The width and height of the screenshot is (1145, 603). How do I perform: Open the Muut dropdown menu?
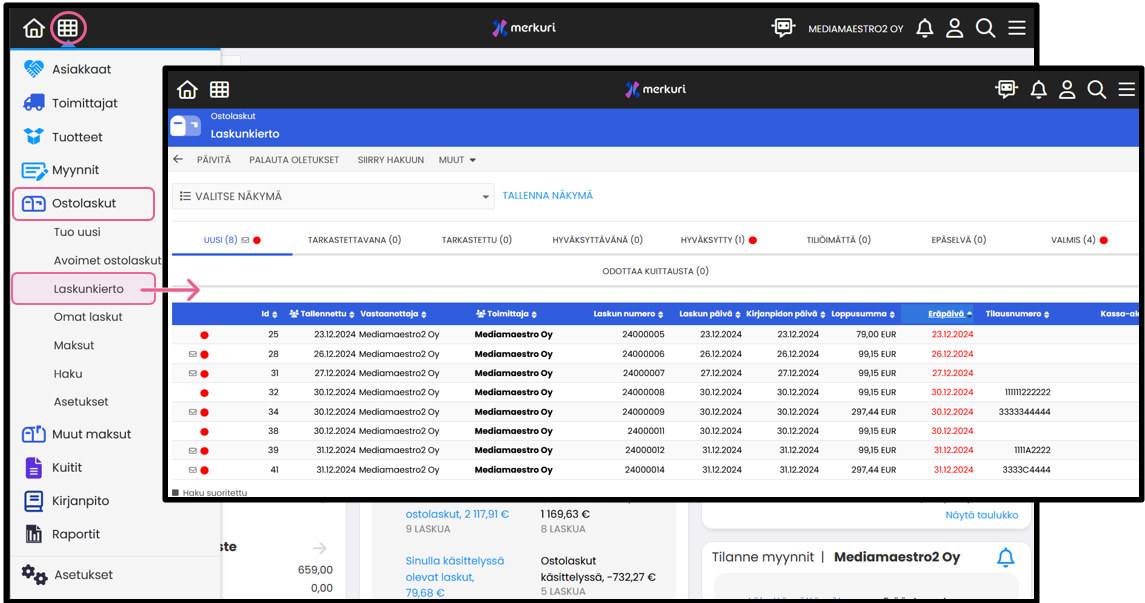pyautogui.click(x=457, y=160)
